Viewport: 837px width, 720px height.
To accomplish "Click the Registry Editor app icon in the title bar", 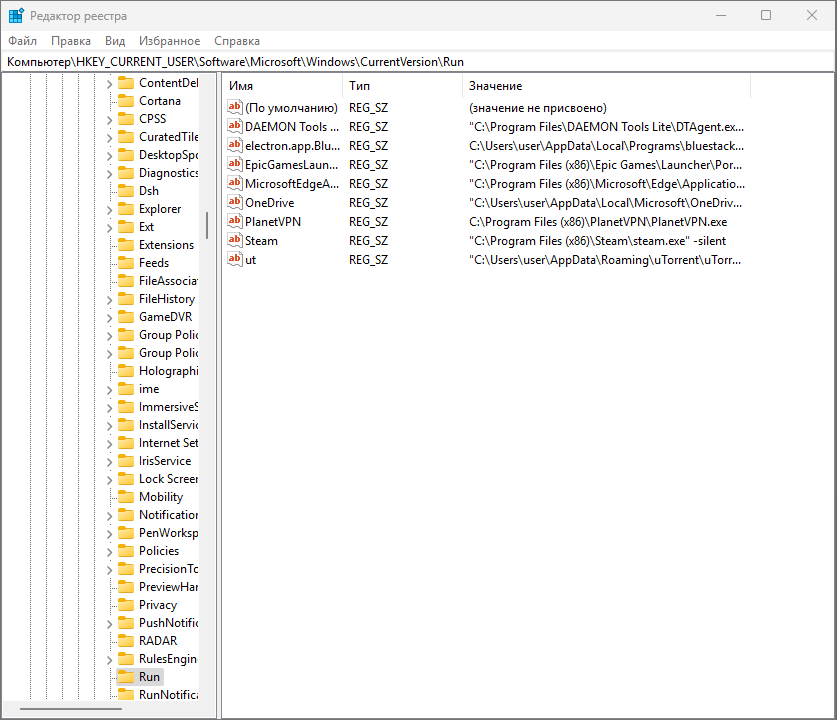I will 16,15.
